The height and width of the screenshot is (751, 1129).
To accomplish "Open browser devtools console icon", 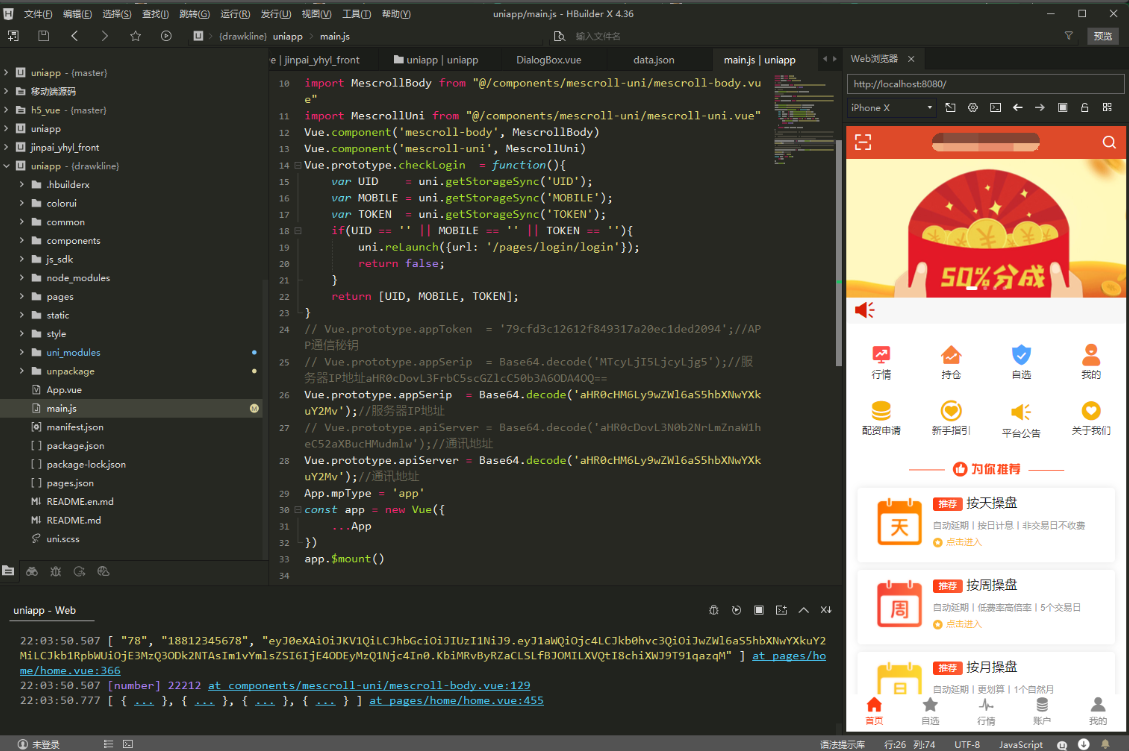I will (995, 107).
